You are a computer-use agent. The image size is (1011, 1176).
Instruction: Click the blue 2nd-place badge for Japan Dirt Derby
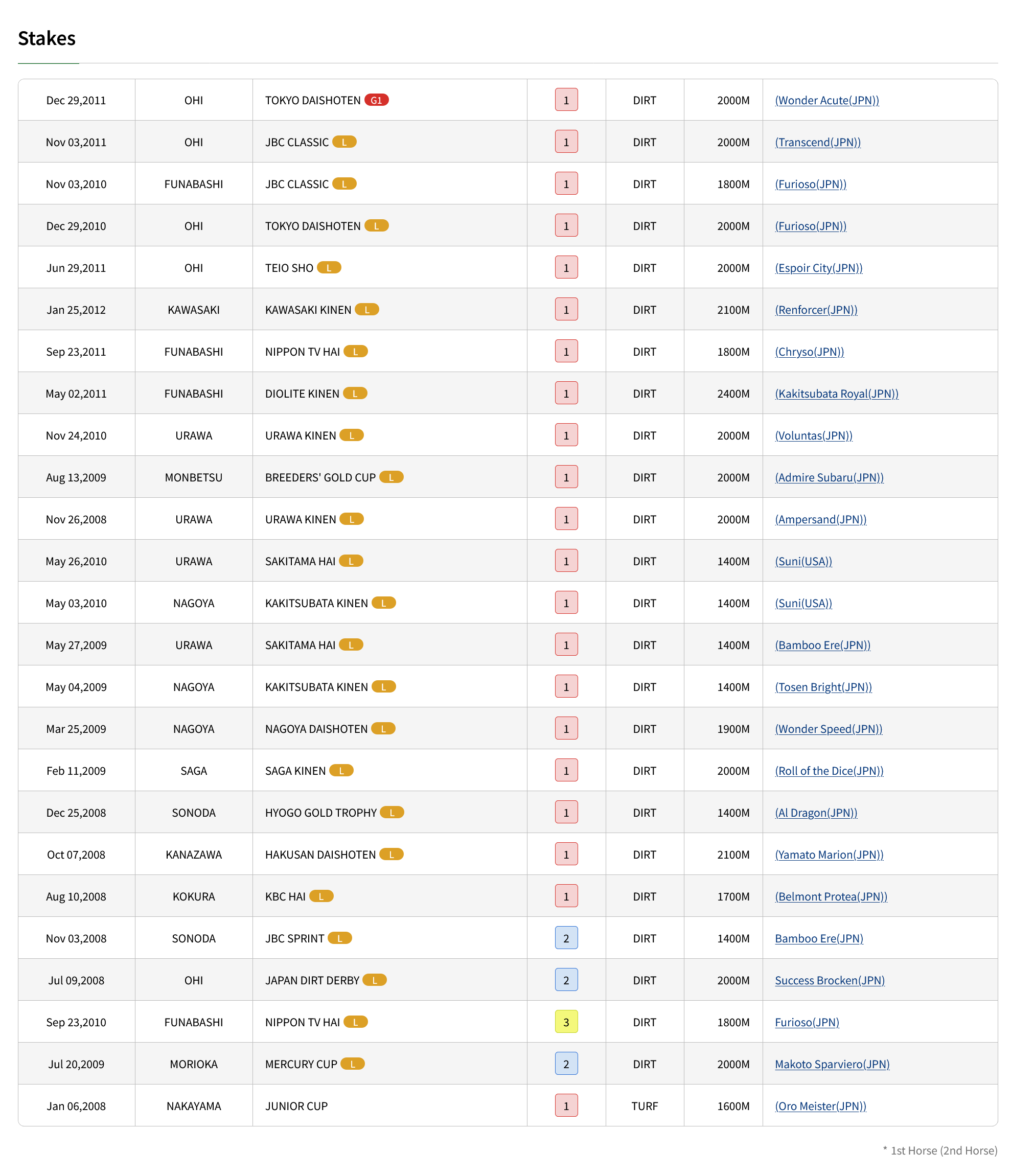pos(566,980)
